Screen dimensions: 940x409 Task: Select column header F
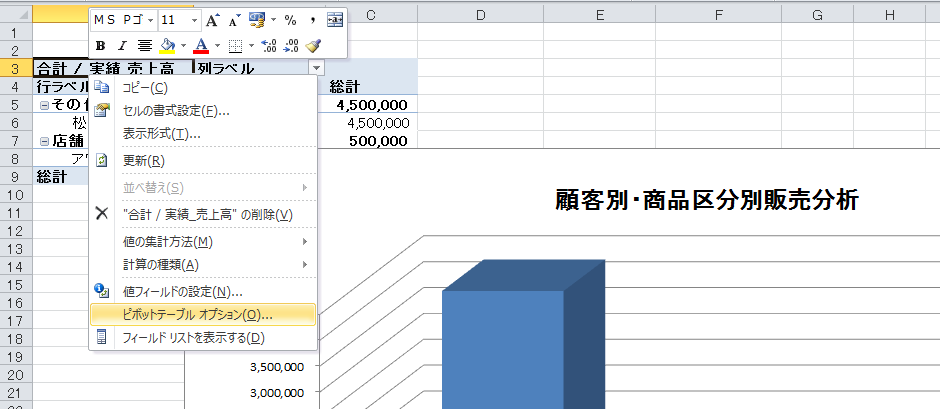coord(719,16)
